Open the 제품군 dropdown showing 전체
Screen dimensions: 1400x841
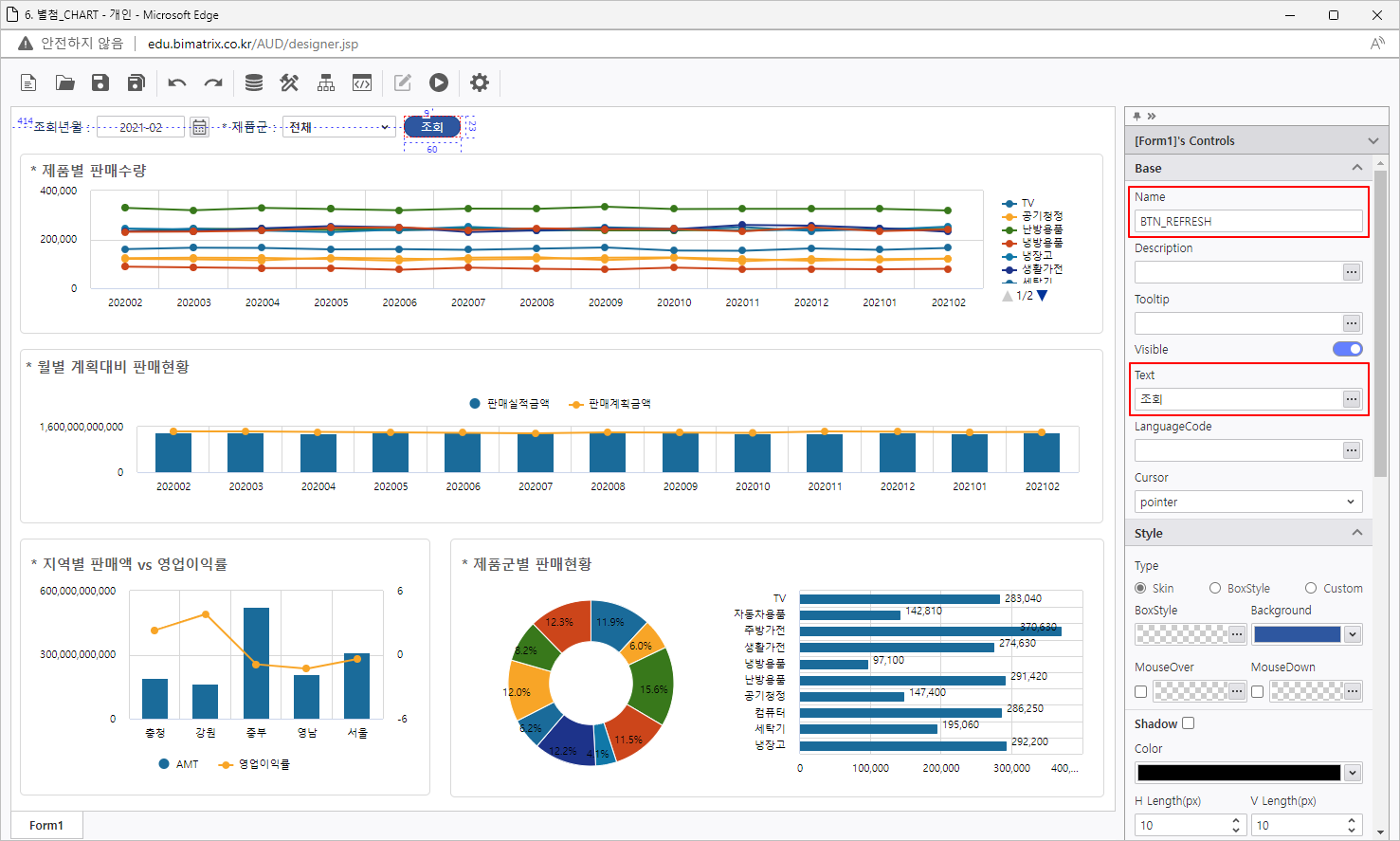coord(338,127)
